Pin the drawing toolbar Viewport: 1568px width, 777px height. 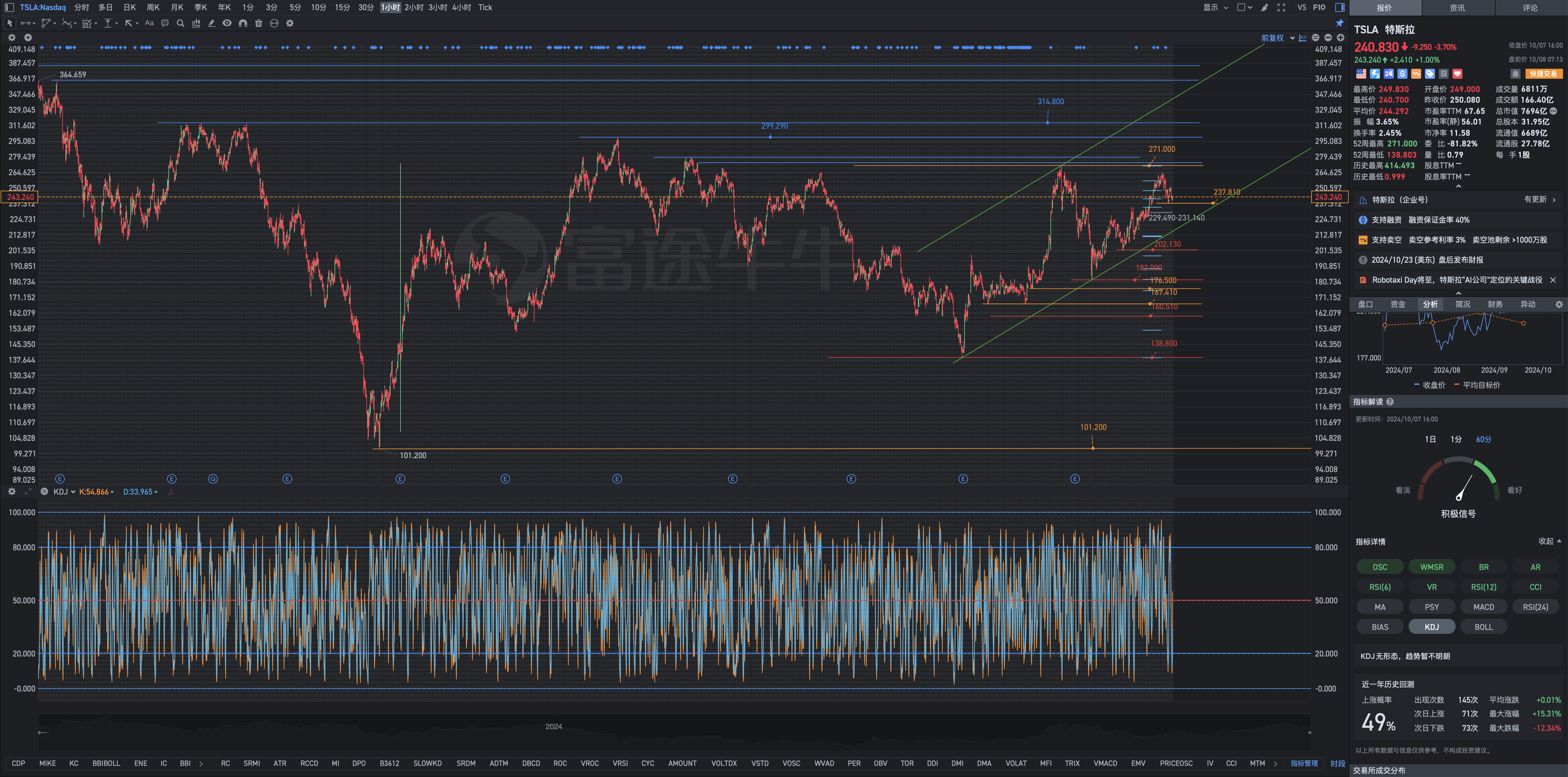[x=1340, y=23]
